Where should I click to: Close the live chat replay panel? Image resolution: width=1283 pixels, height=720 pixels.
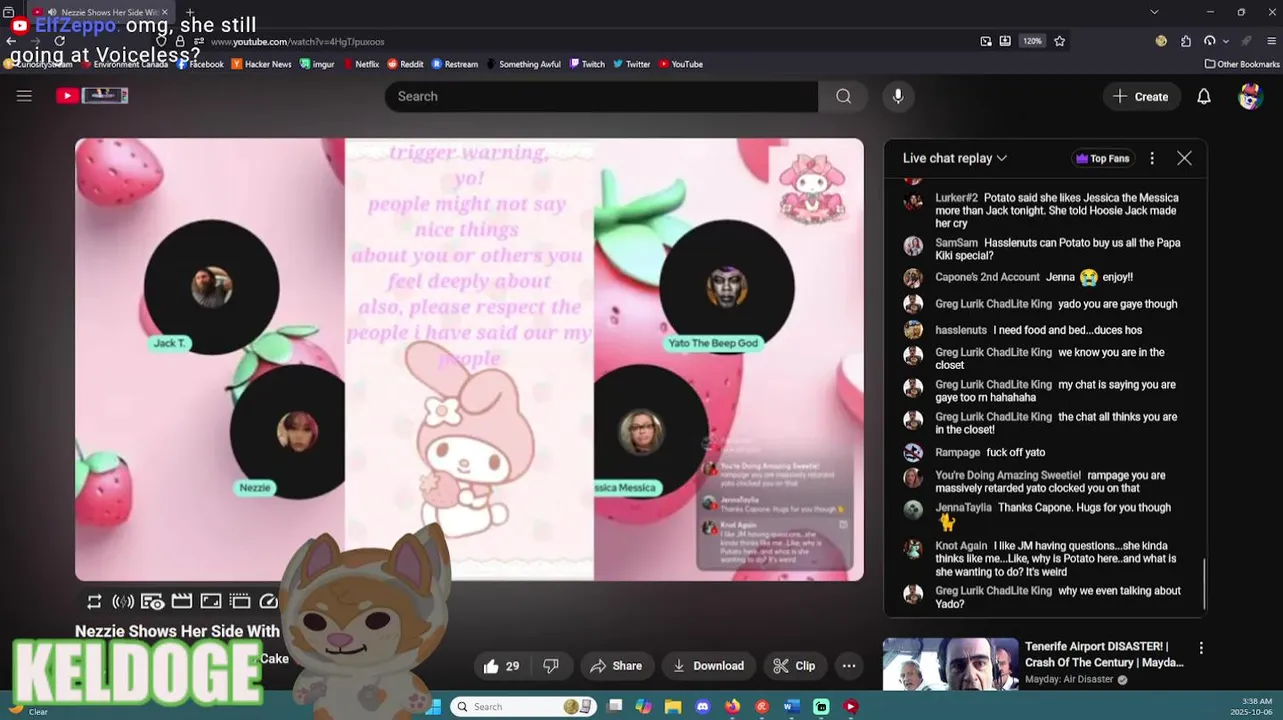pos(1184,158)
